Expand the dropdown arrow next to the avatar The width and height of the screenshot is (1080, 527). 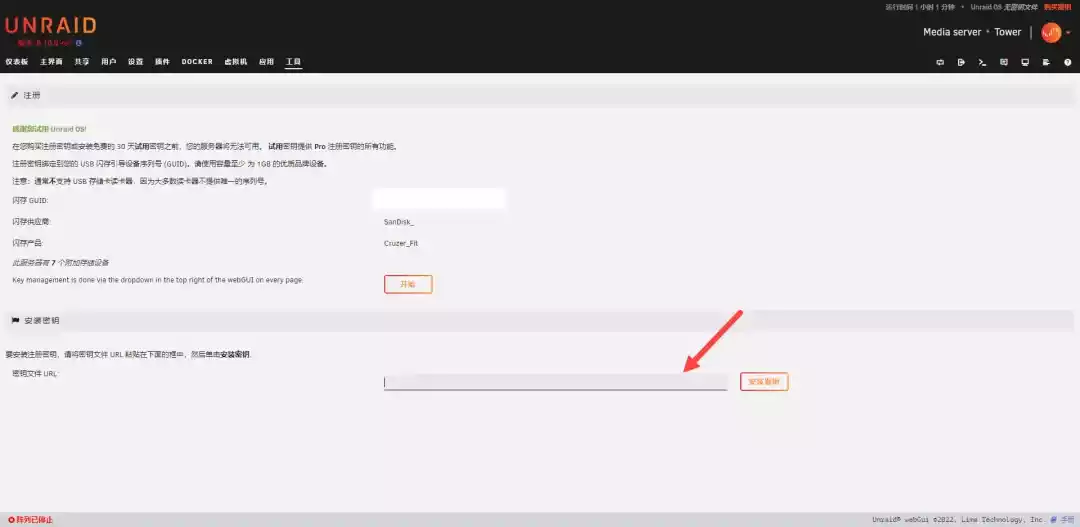pos(1068,33)
